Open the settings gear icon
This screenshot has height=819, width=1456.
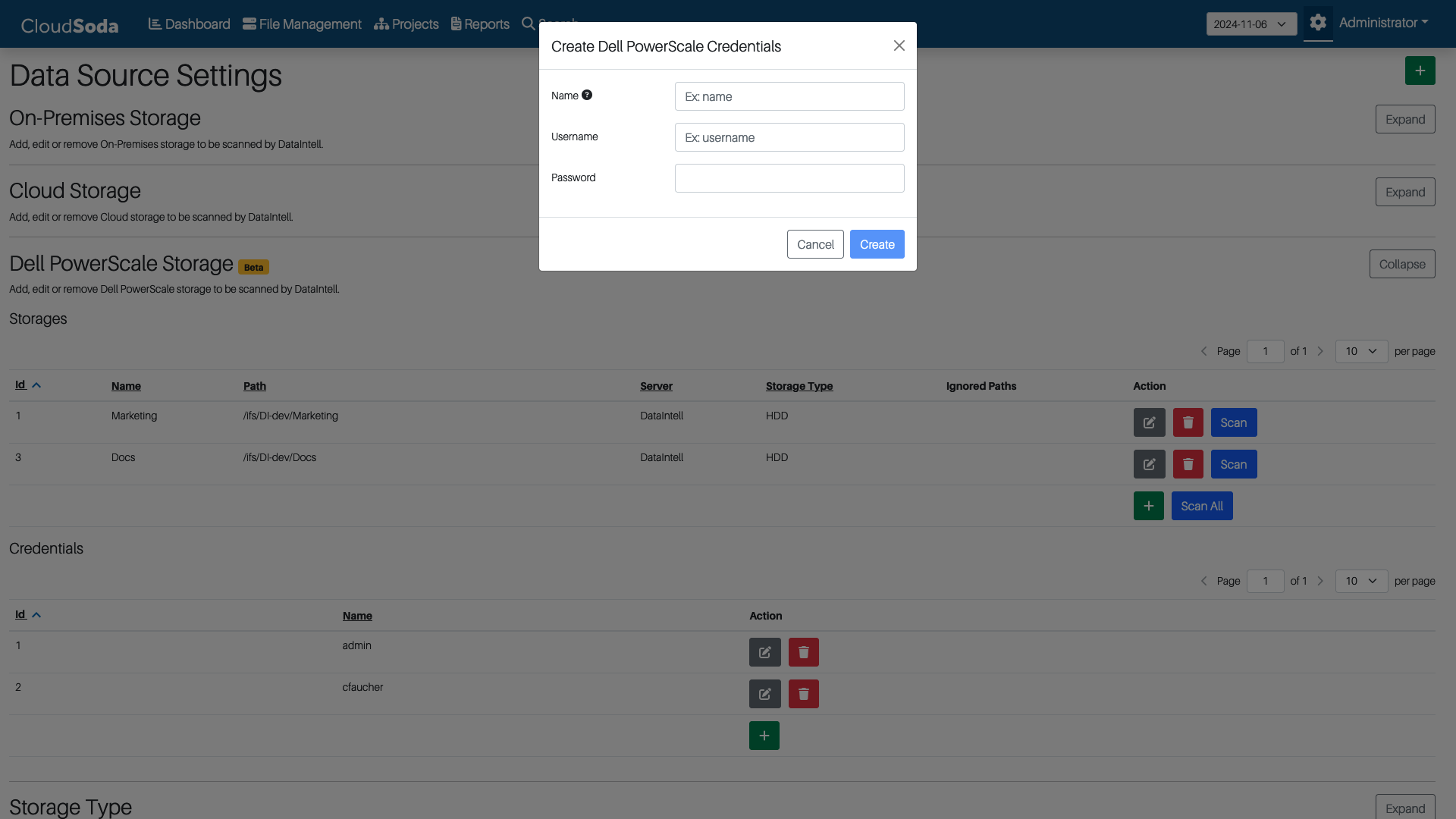pos(1318,23)
